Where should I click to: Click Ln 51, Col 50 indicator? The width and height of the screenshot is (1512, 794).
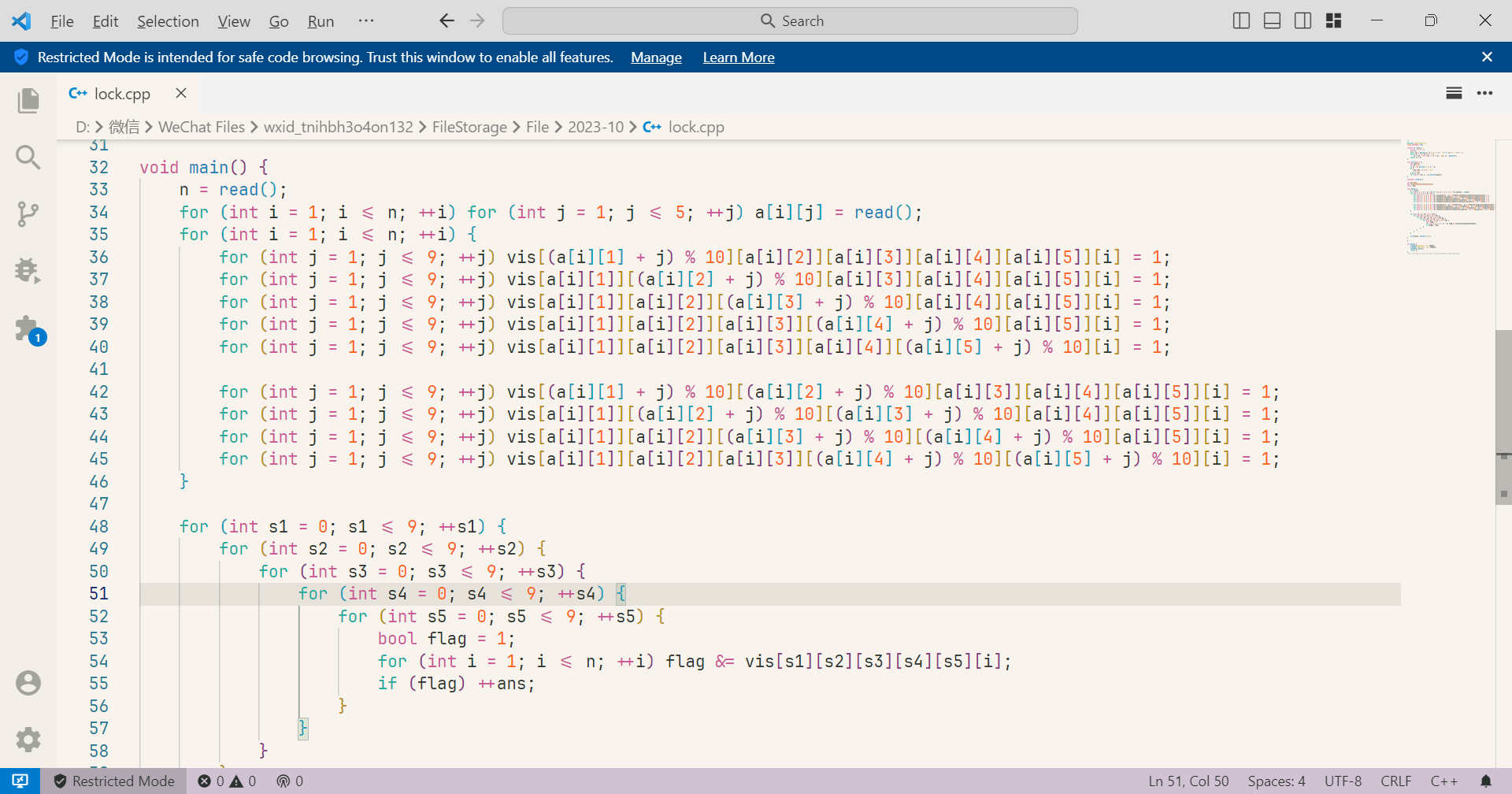(1188, 781)
